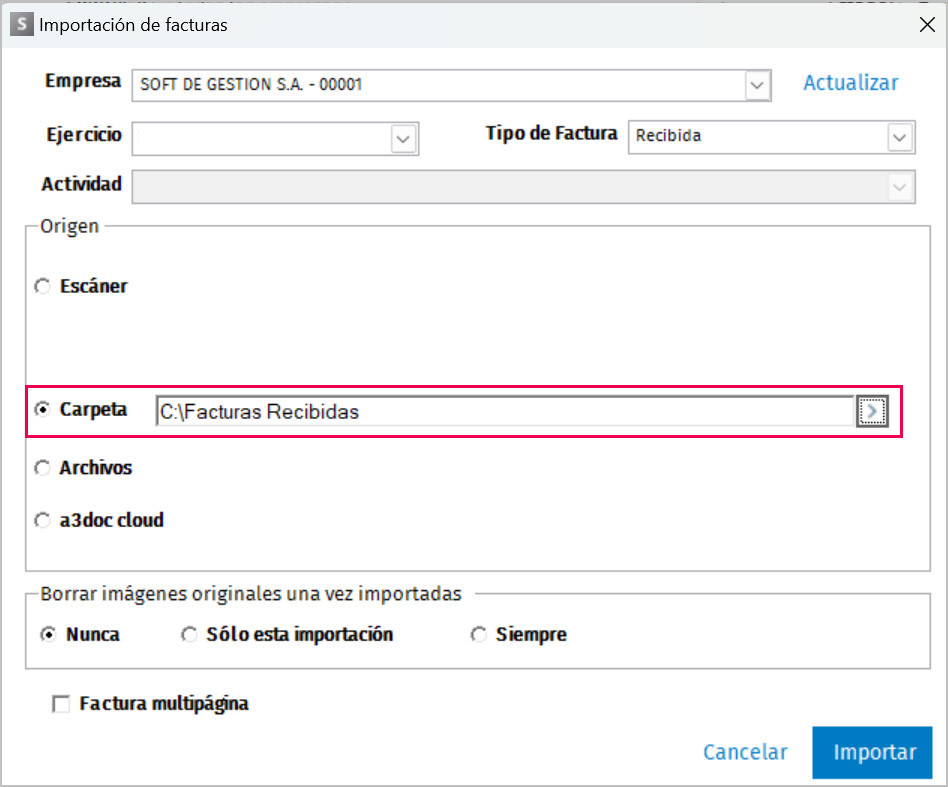Select the Carpeta origin radio button
The image size is (948, 787).
point(42,409)
